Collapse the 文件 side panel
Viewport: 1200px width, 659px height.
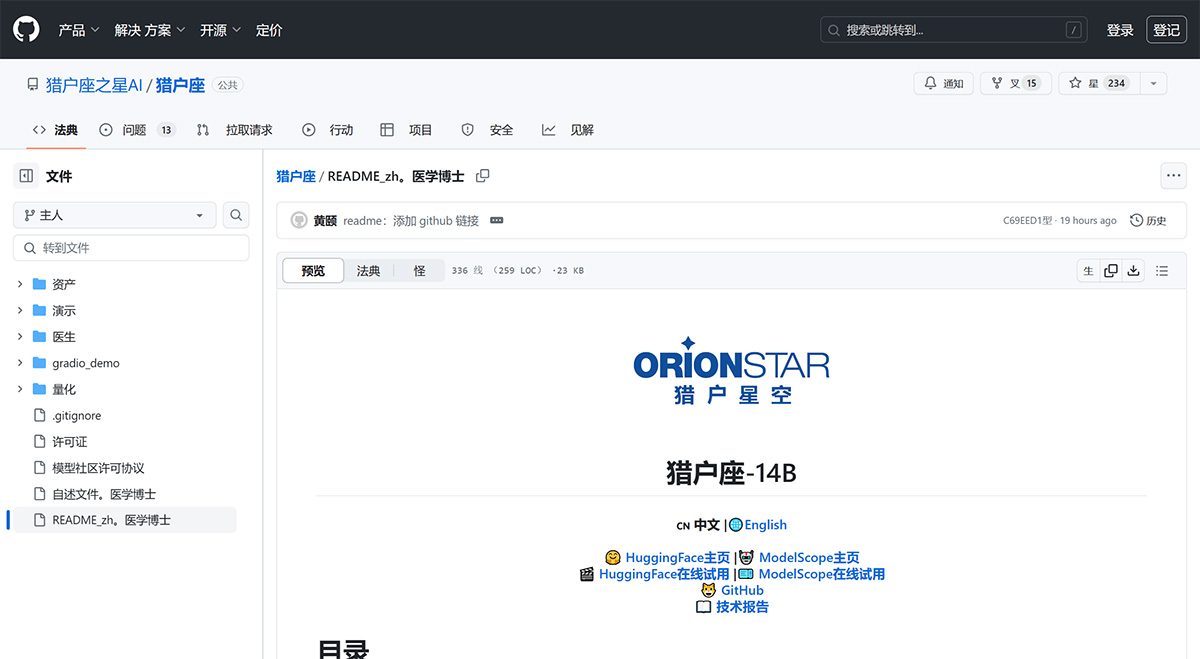click(x=25, y=175)
